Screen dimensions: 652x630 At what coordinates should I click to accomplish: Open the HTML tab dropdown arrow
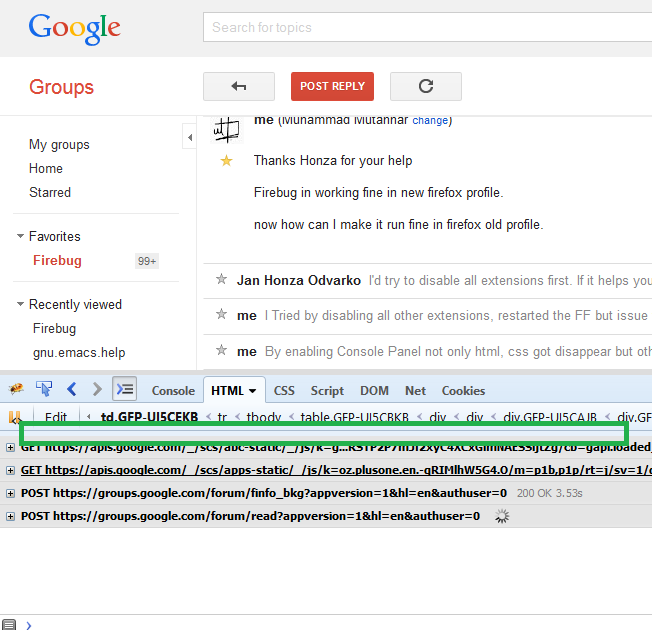tap(252, 391)
